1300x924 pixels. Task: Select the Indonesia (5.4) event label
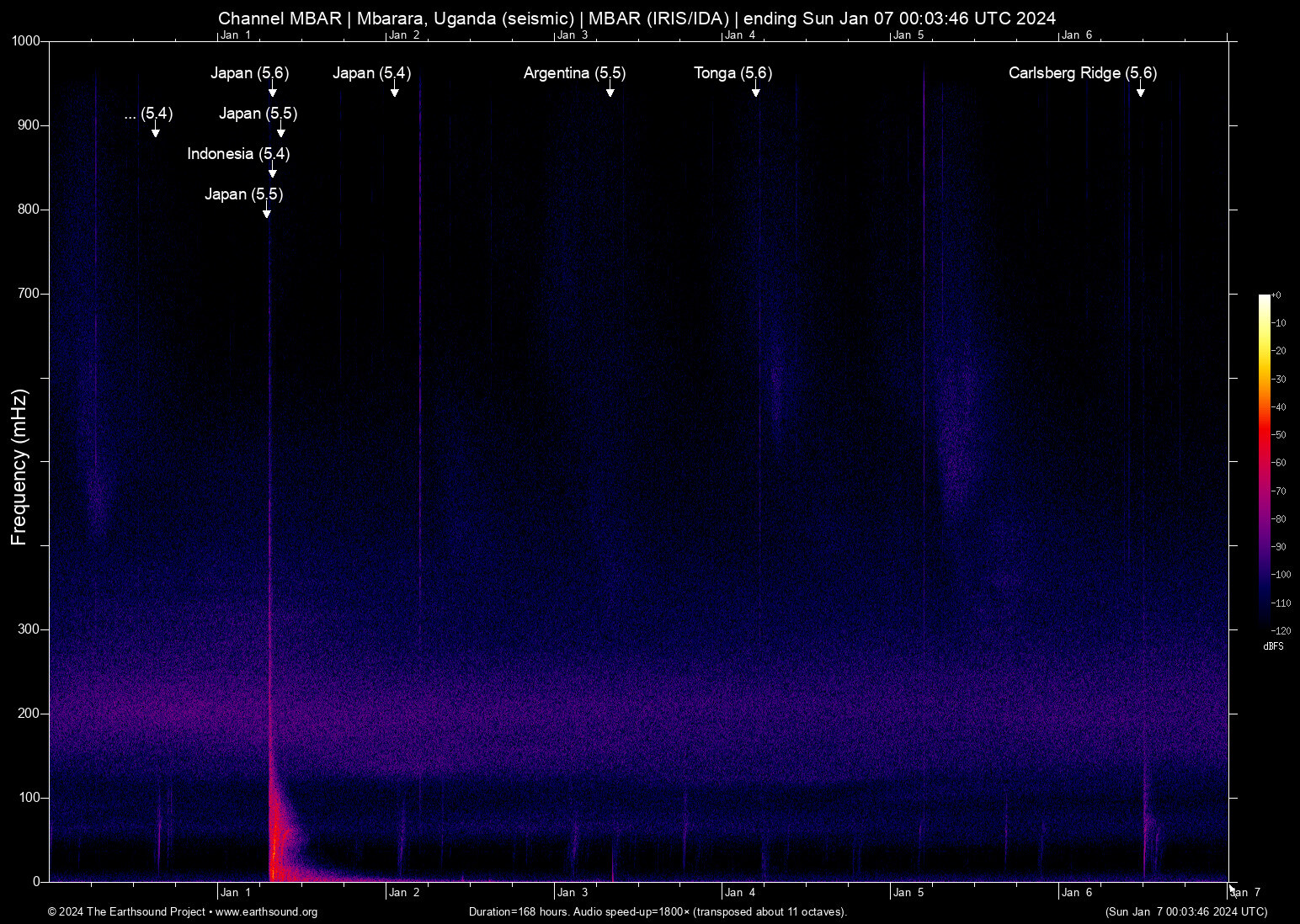(x=238, y=154)
